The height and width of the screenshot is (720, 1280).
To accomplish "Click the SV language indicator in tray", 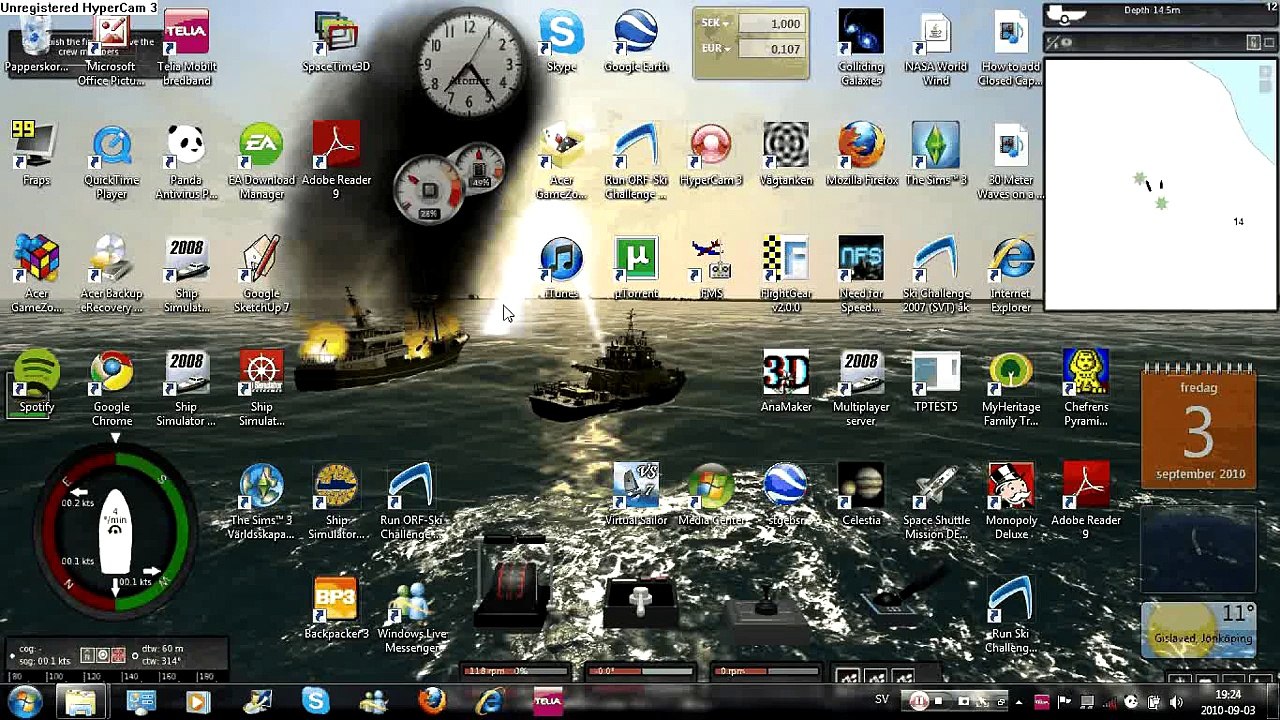I will coord(882,700).
